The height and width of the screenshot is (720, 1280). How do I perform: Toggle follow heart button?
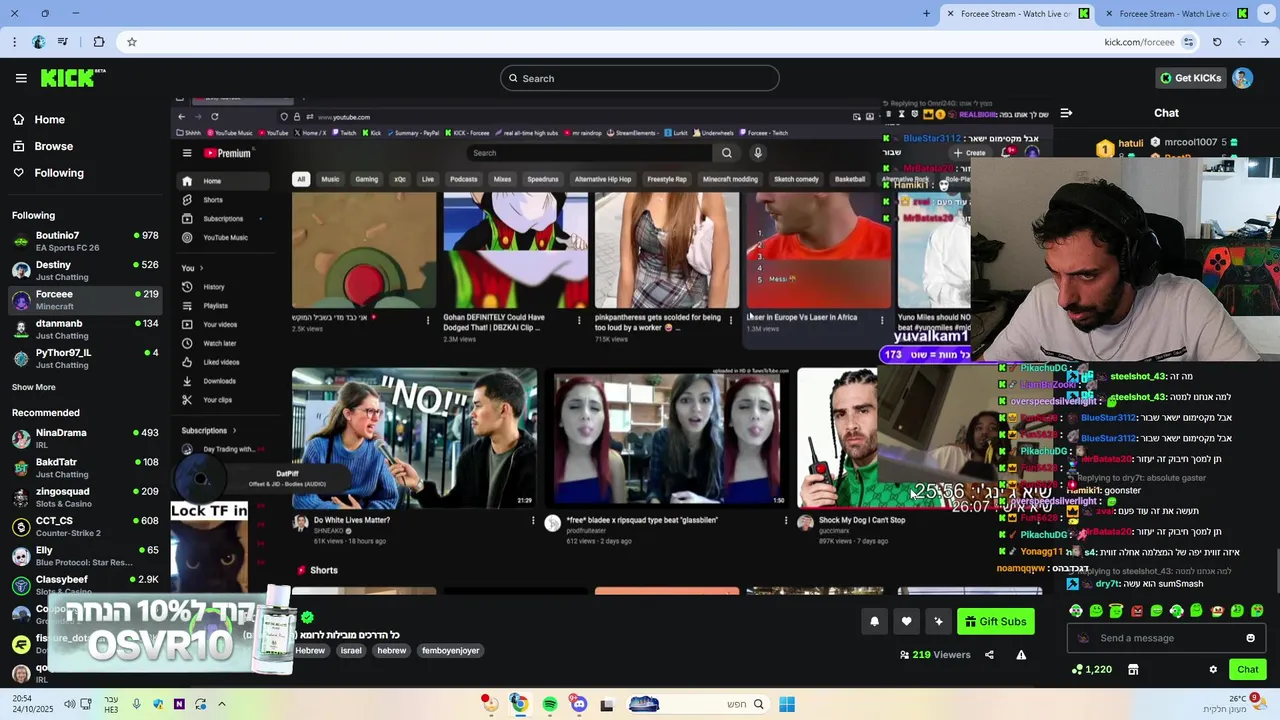click(906, 622)
